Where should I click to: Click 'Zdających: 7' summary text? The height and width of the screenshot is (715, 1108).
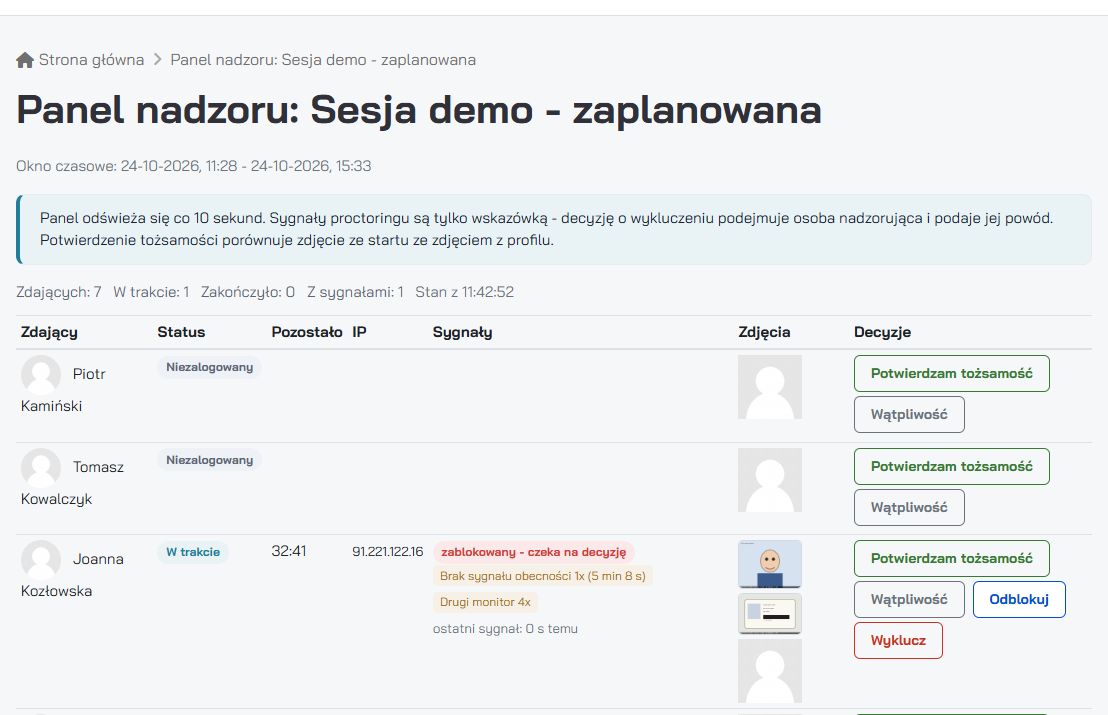click(59, 292)
